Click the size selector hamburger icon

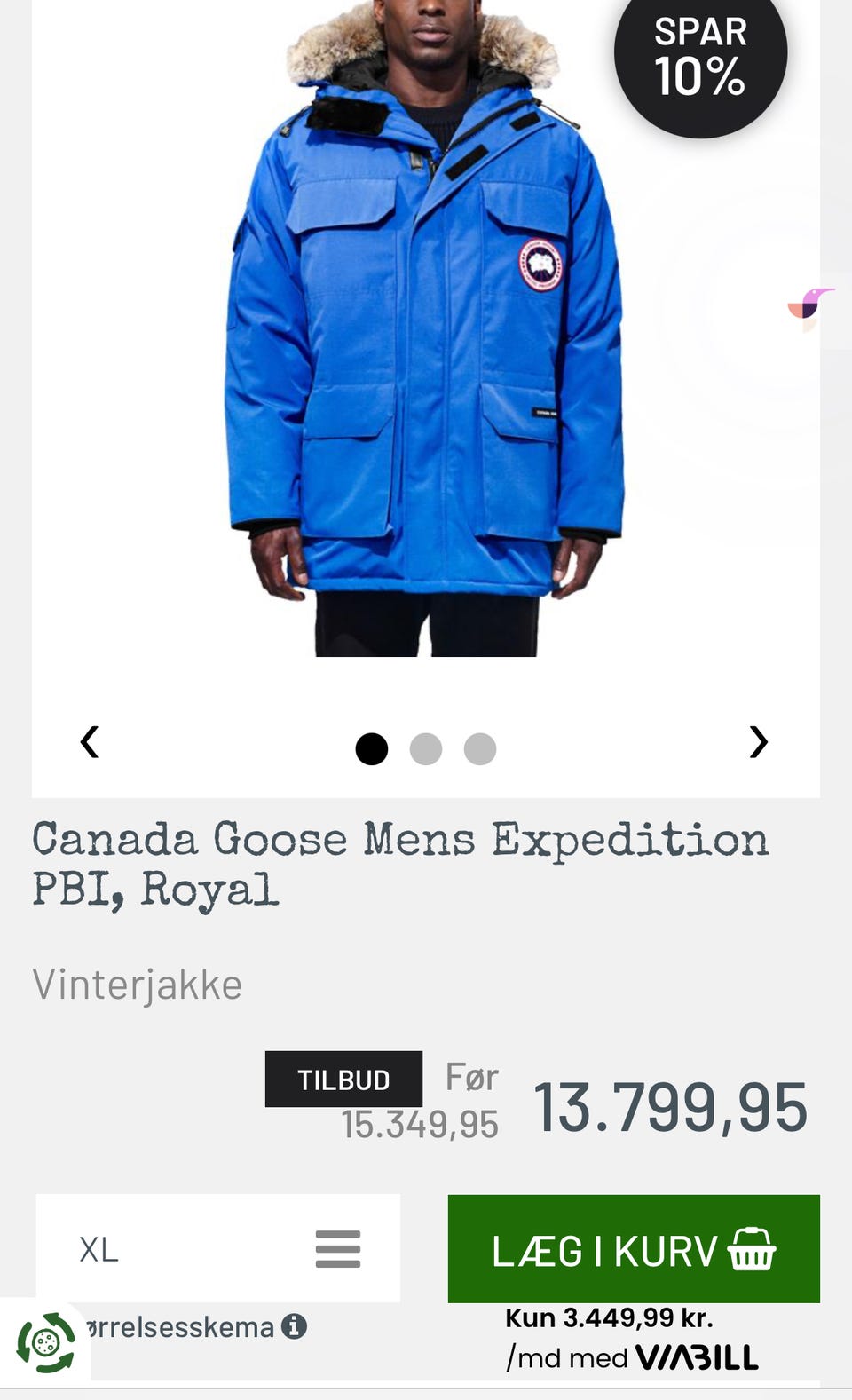pyautogui.click(x=338, y=1249)
